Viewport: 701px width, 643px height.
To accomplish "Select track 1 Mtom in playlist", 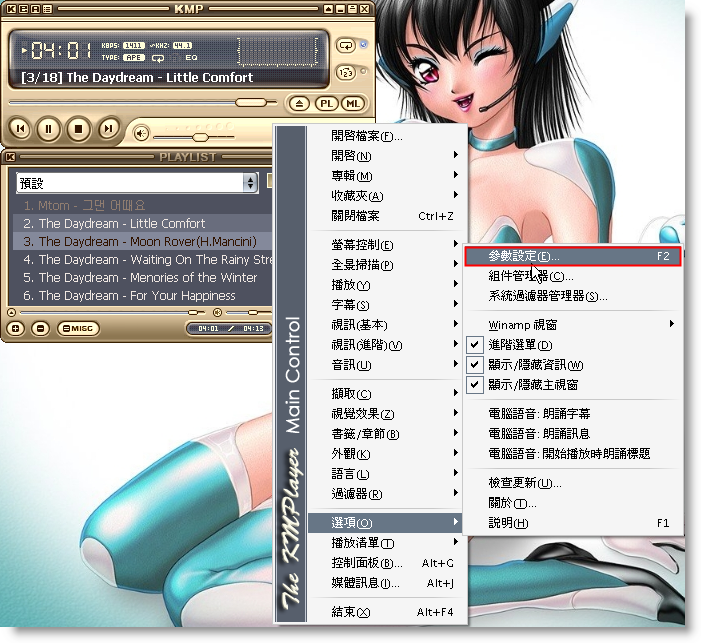I will (x=140, y=206).
